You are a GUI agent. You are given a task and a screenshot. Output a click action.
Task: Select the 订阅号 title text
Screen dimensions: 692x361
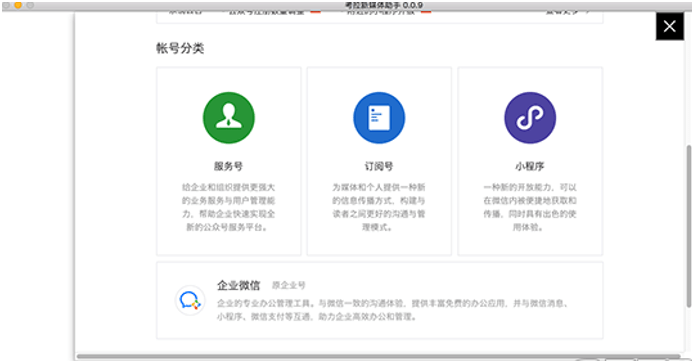point(379,166)
